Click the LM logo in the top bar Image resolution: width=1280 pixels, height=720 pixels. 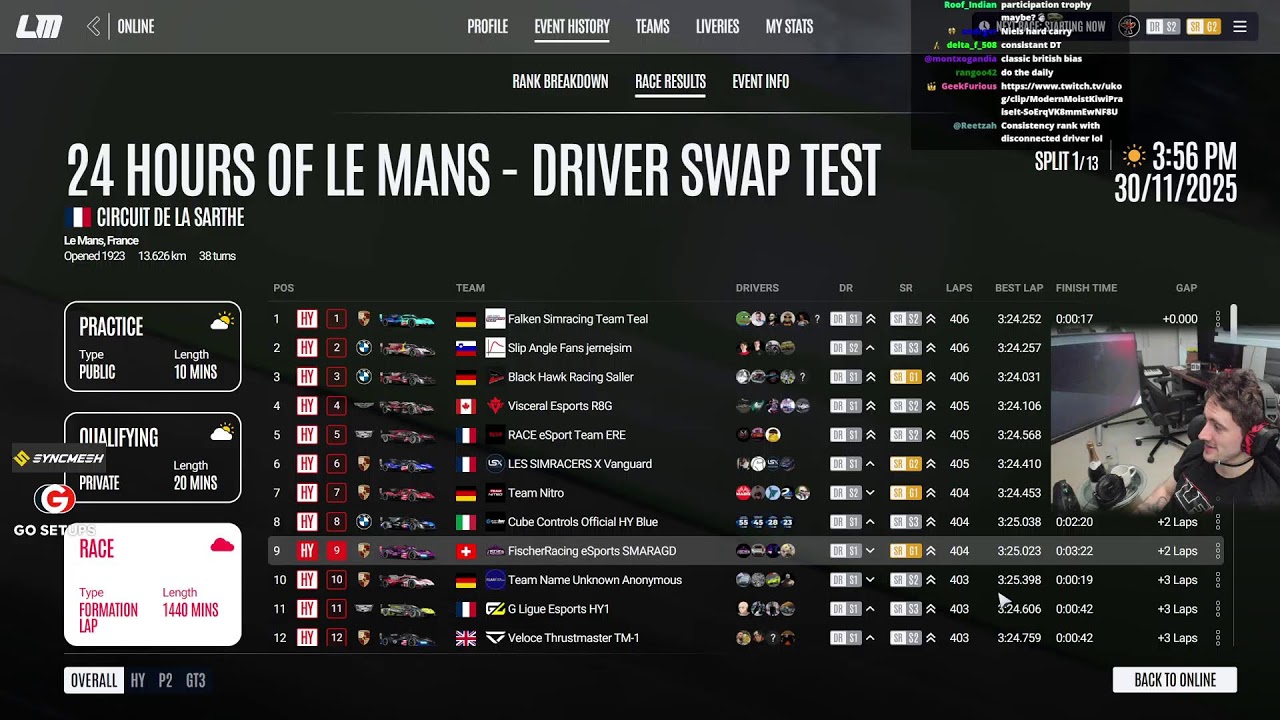39,27
